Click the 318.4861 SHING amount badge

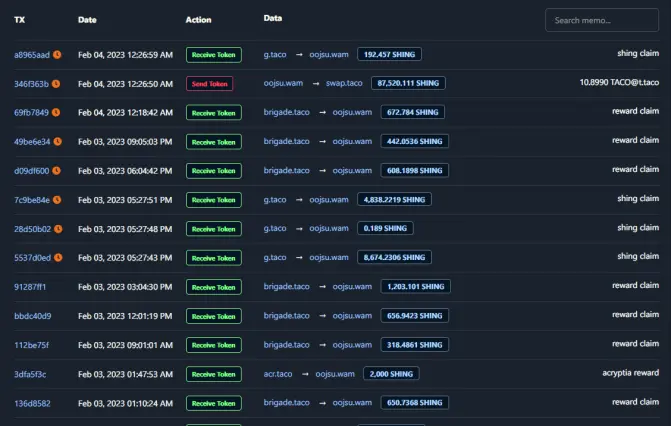coord(415,345)
